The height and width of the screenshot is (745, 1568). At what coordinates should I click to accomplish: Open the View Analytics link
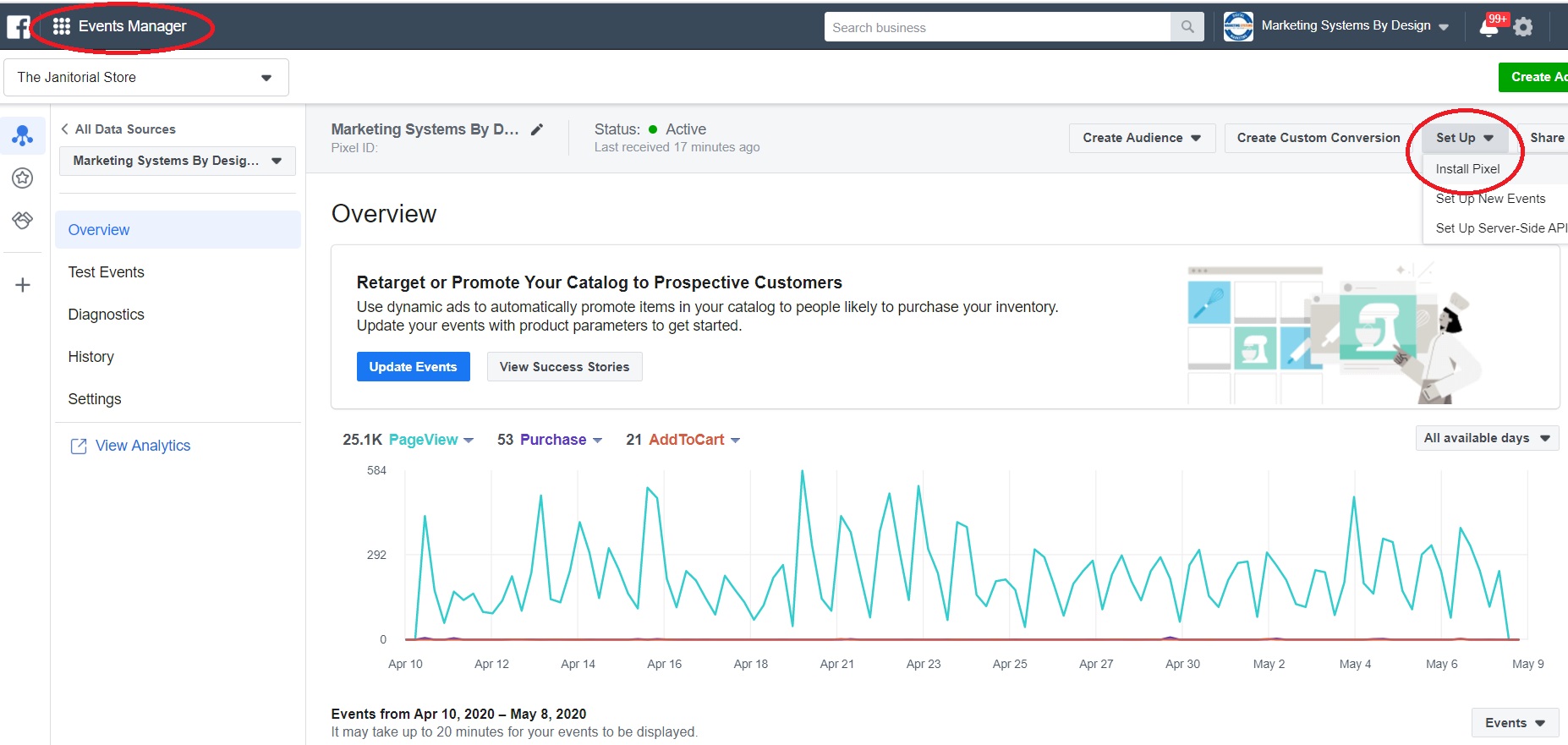pos(143,446)
